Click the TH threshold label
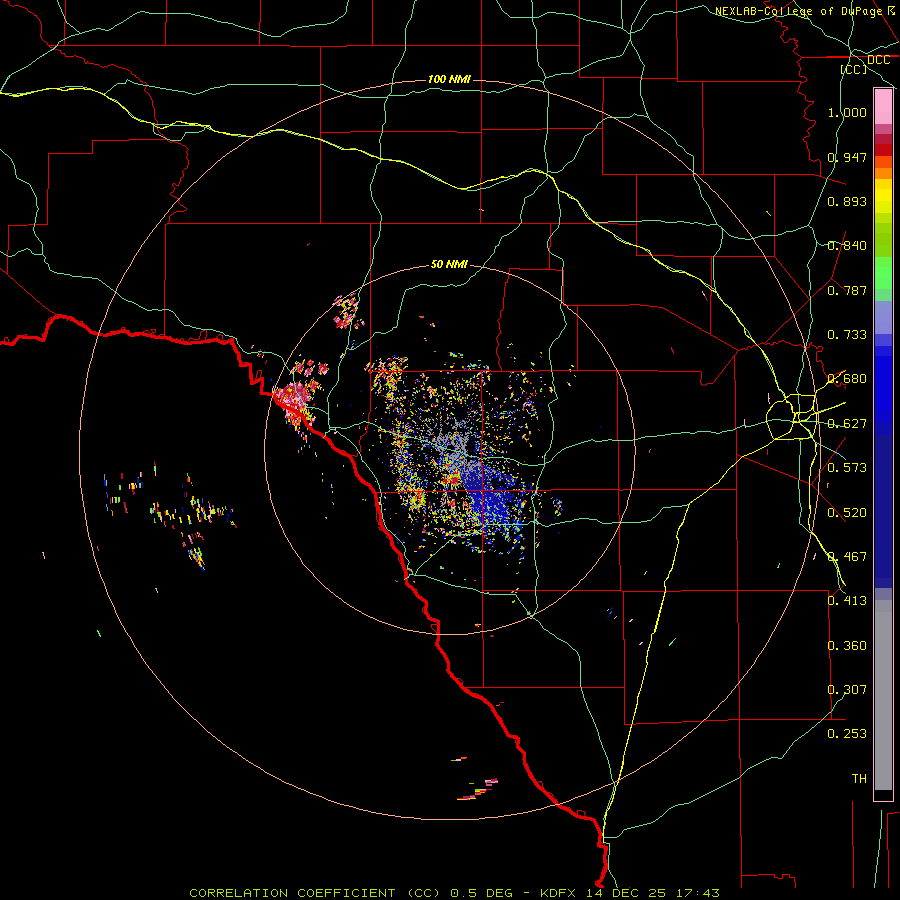Screen dimensions: 900x900 click(859, 779)
